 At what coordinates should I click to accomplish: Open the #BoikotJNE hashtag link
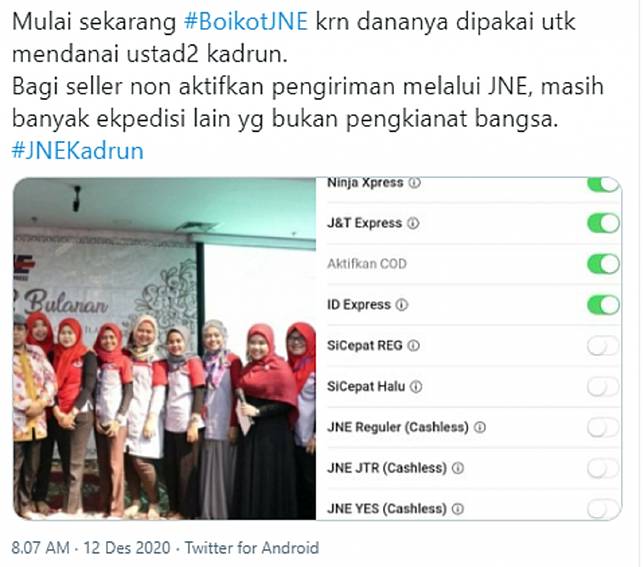[x=246, y=21]
